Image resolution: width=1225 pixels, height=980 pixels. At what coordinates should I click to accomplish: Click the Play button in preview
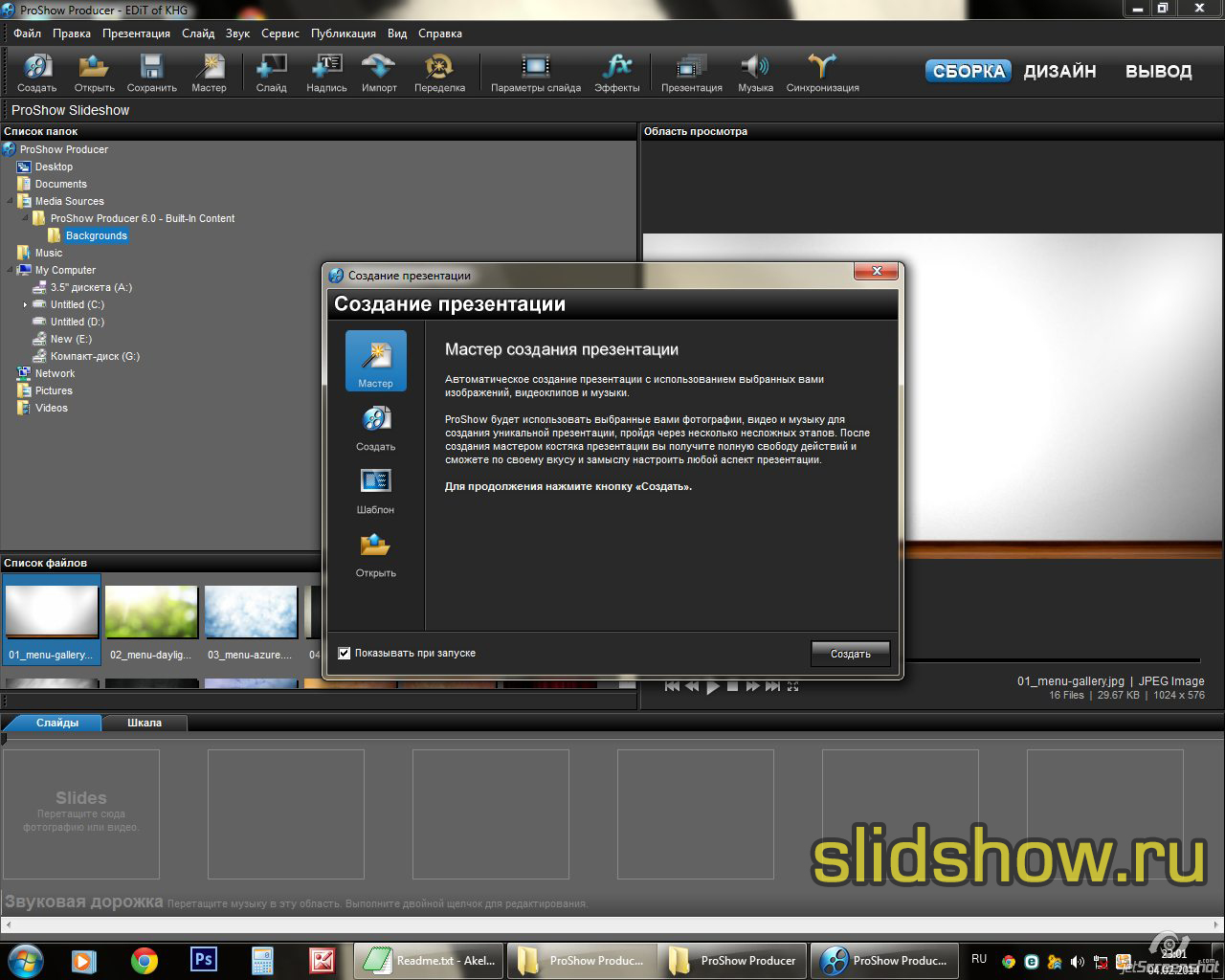[x=712, y=686]
